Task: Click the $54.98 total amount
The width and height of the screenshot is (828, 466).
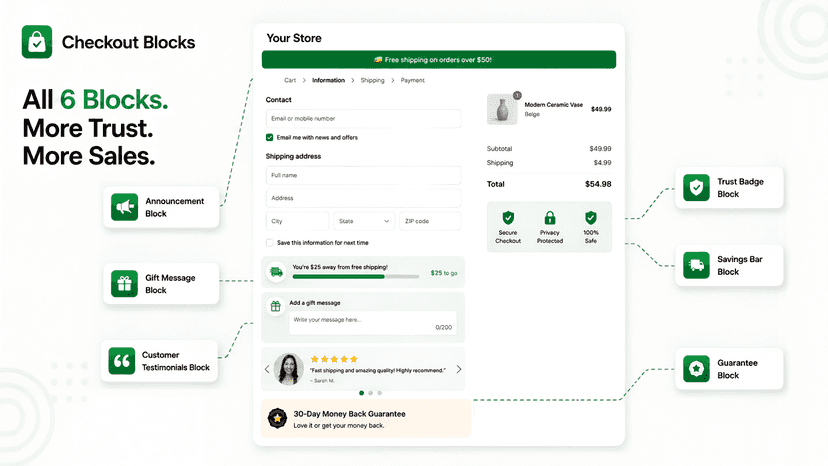Action: coord(598,184)
